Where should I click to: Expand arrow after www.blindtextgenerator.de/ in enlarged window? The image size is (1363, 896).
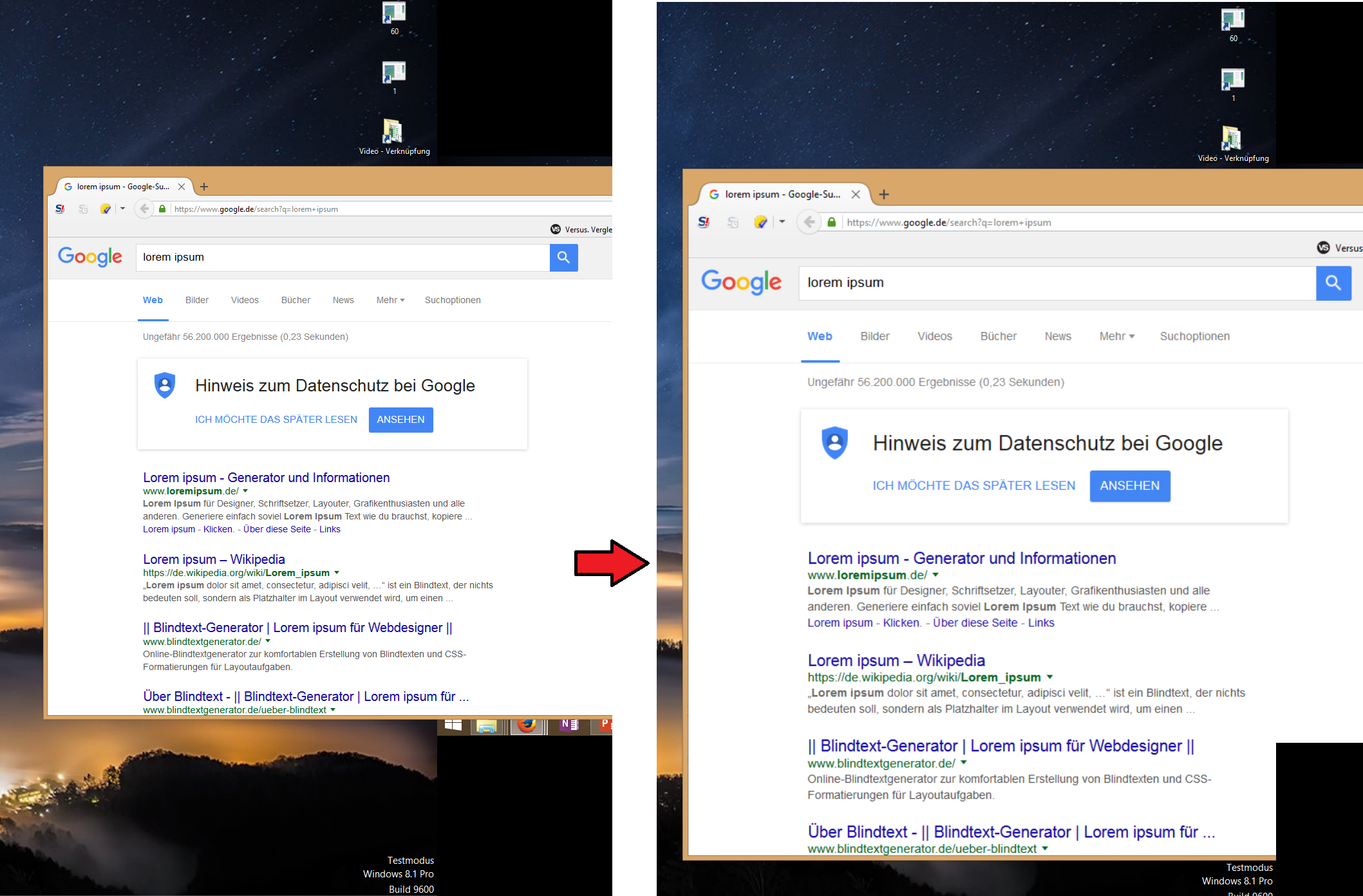click(964, 763)
